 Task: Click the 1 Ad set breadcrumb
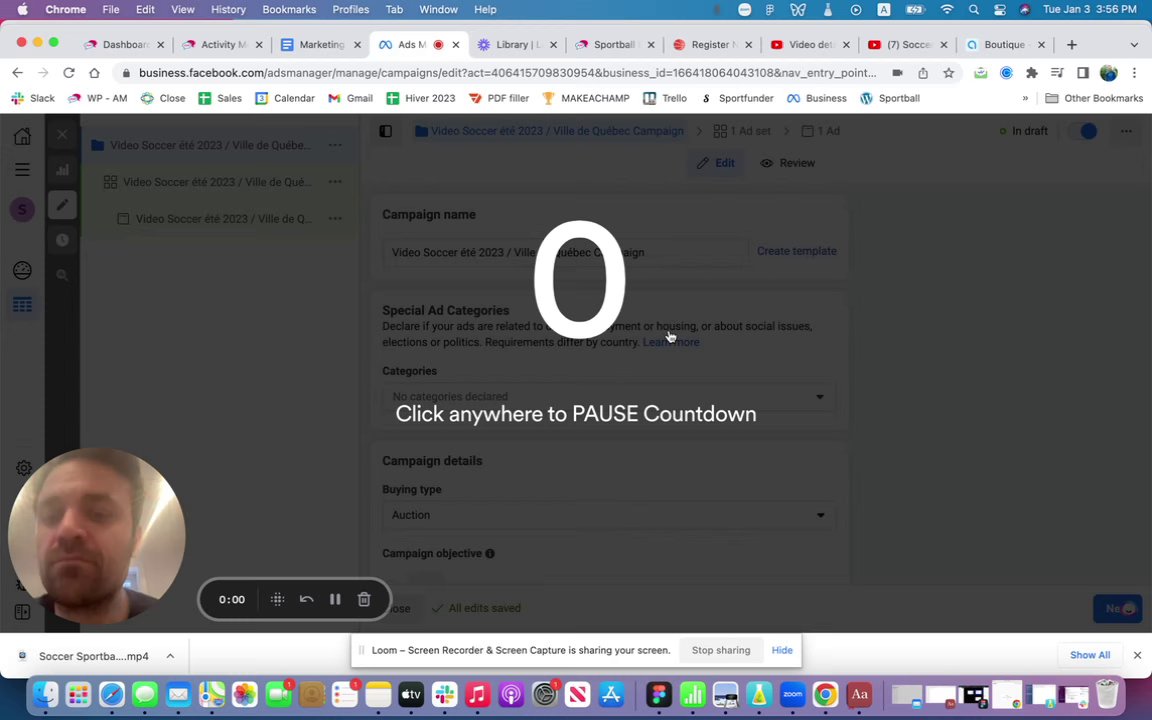coord(742,131)
